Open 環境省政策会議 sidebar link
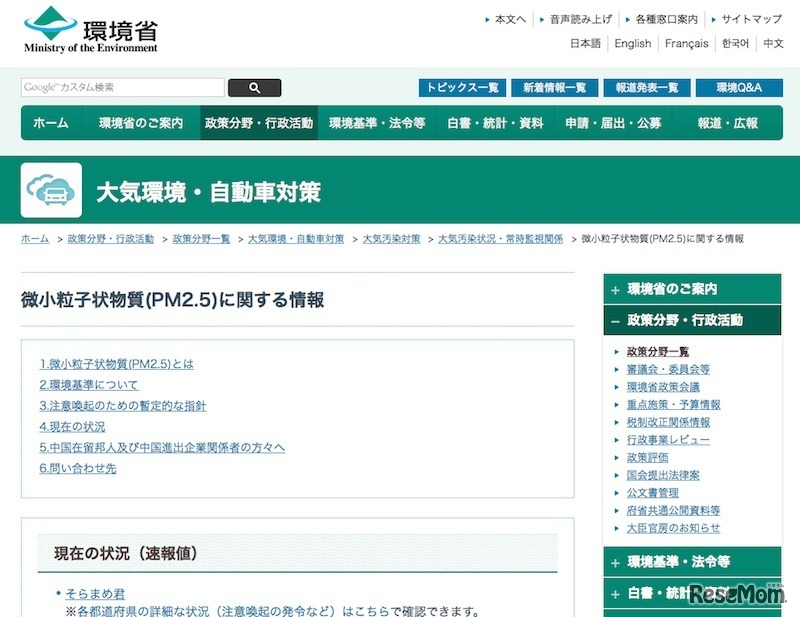Screen dimensions: 800x617 (663, 387)
